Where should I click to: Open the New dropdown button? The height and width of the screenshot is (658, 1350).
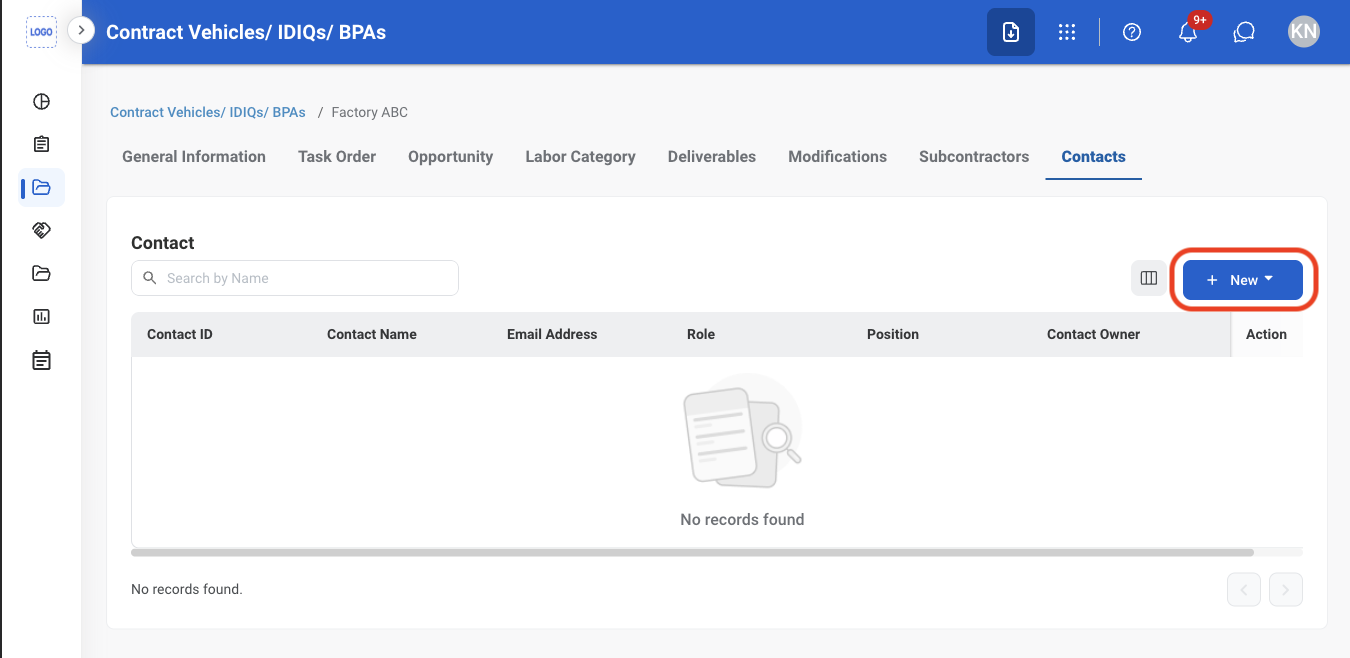click(x=1243, y=280)
